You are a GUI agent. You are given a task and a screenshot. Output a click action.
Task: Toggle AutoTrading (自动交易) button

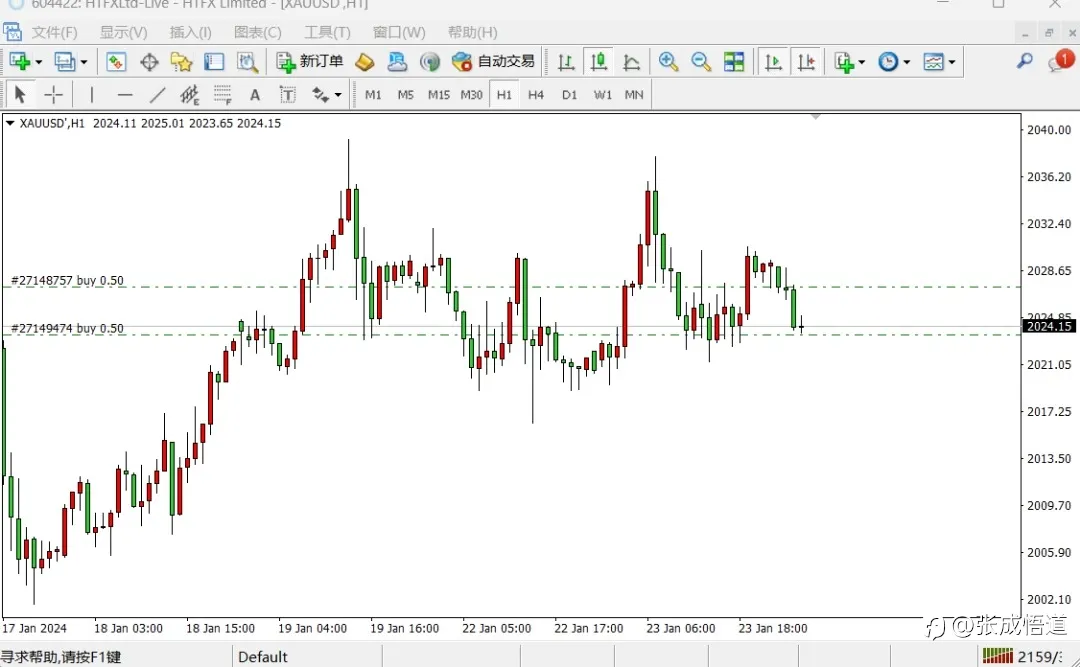(493, 62)
